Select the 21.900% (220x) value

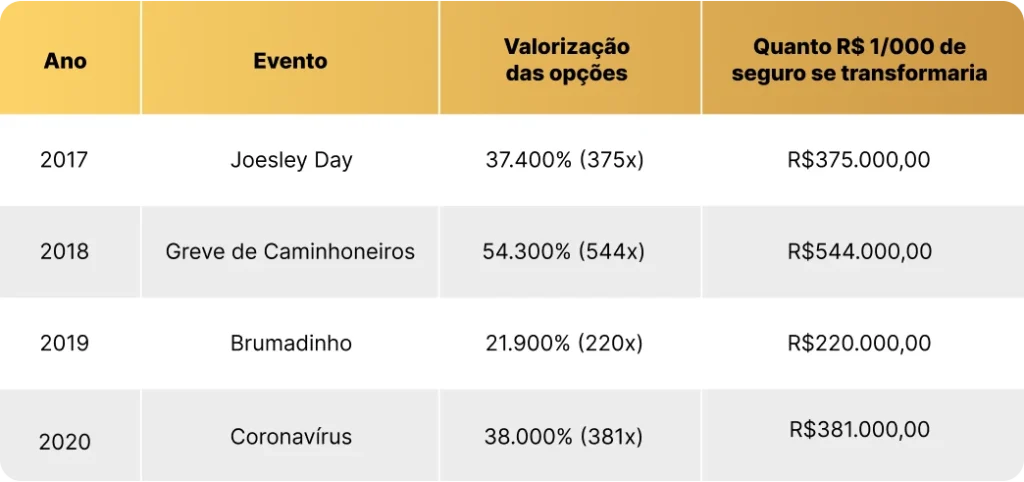[564, 344]
